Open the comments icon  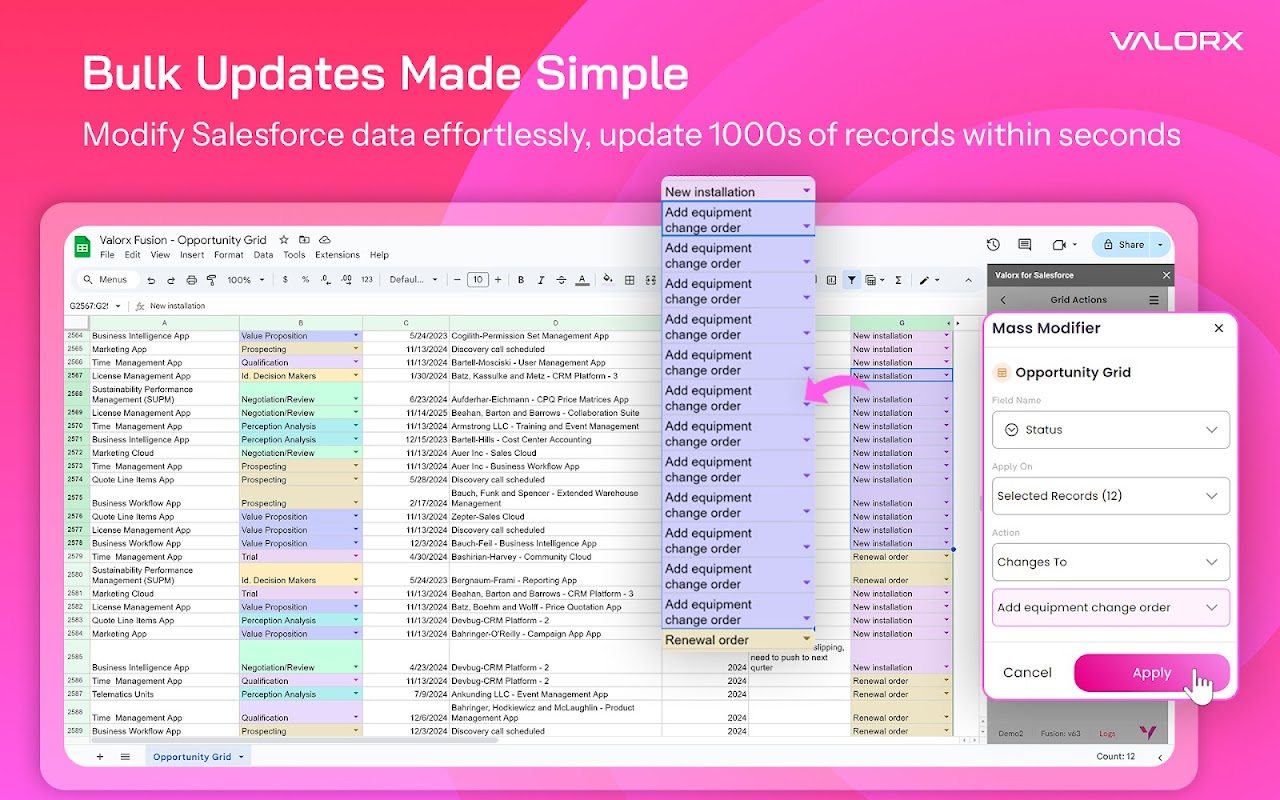(x=1025, y=244)
